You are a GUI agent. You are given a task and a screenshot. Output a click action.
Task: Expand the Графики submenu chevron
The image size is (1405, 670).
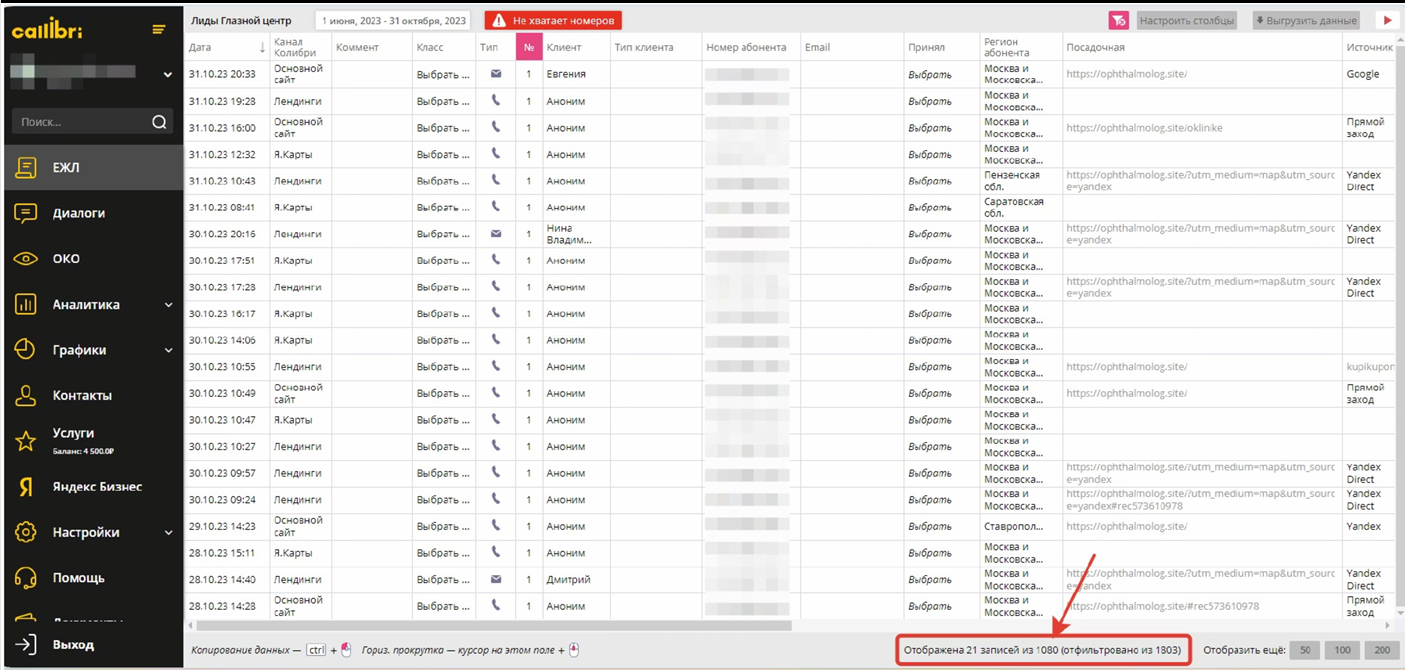point(168,351)
